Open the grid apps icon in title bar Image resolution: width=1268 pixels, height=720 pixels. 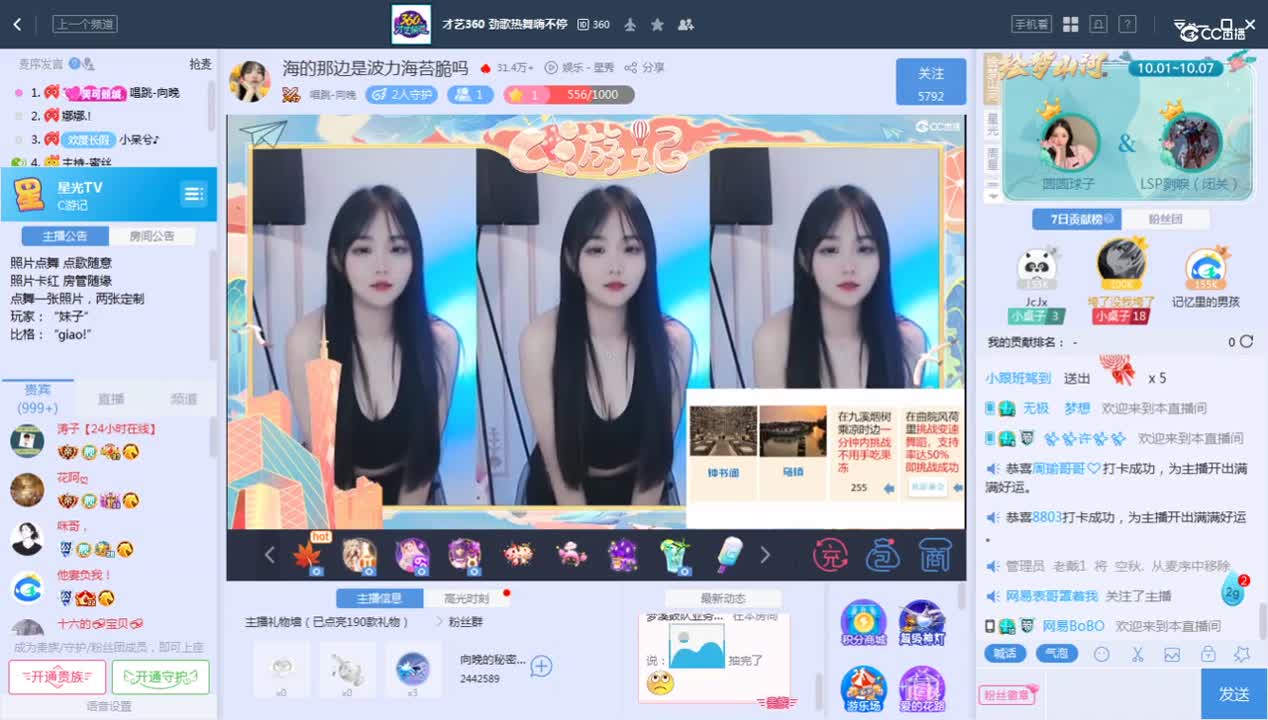click(x=1070, y=24)
